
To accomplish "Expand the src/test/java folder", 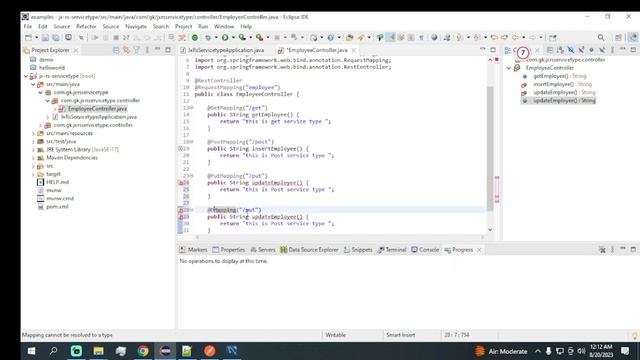I will click(33, 141).
